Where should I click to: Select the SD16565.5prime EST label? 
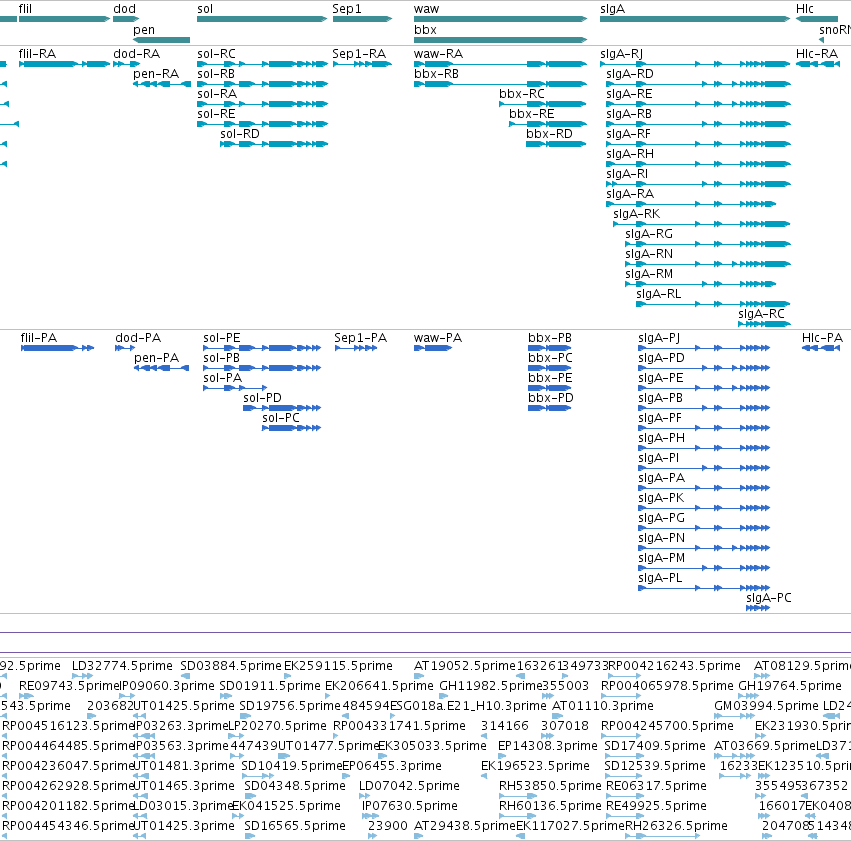click(295, 826)
